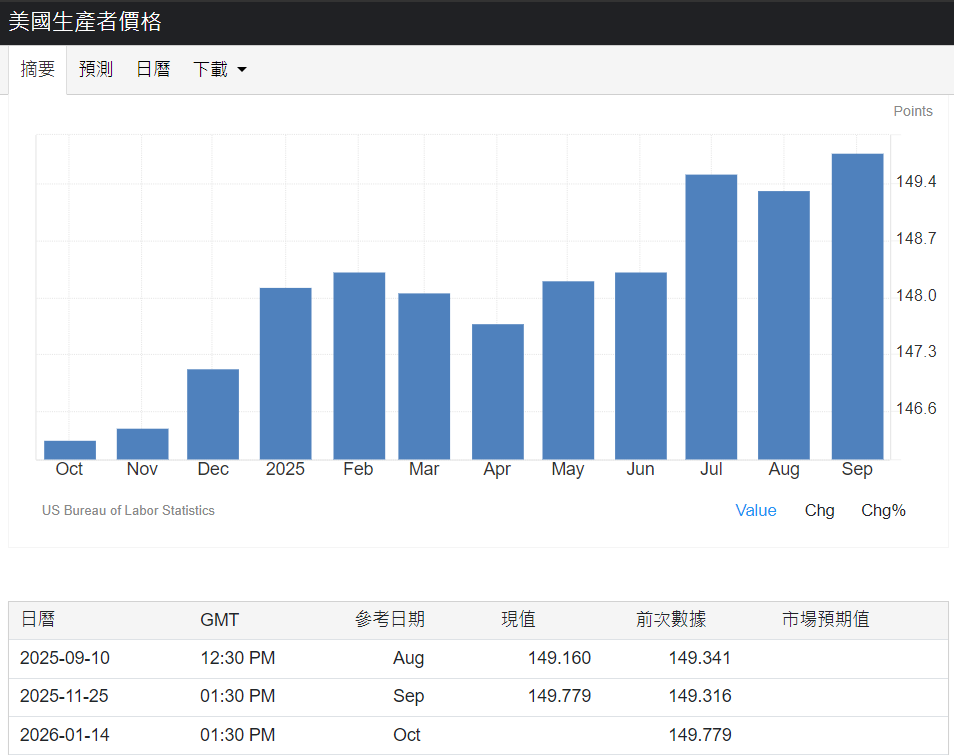Image resolution: width=954 pixels, height=755 pixels.
Task: Click the Apr bar in chart
Action: click(498, 391)
